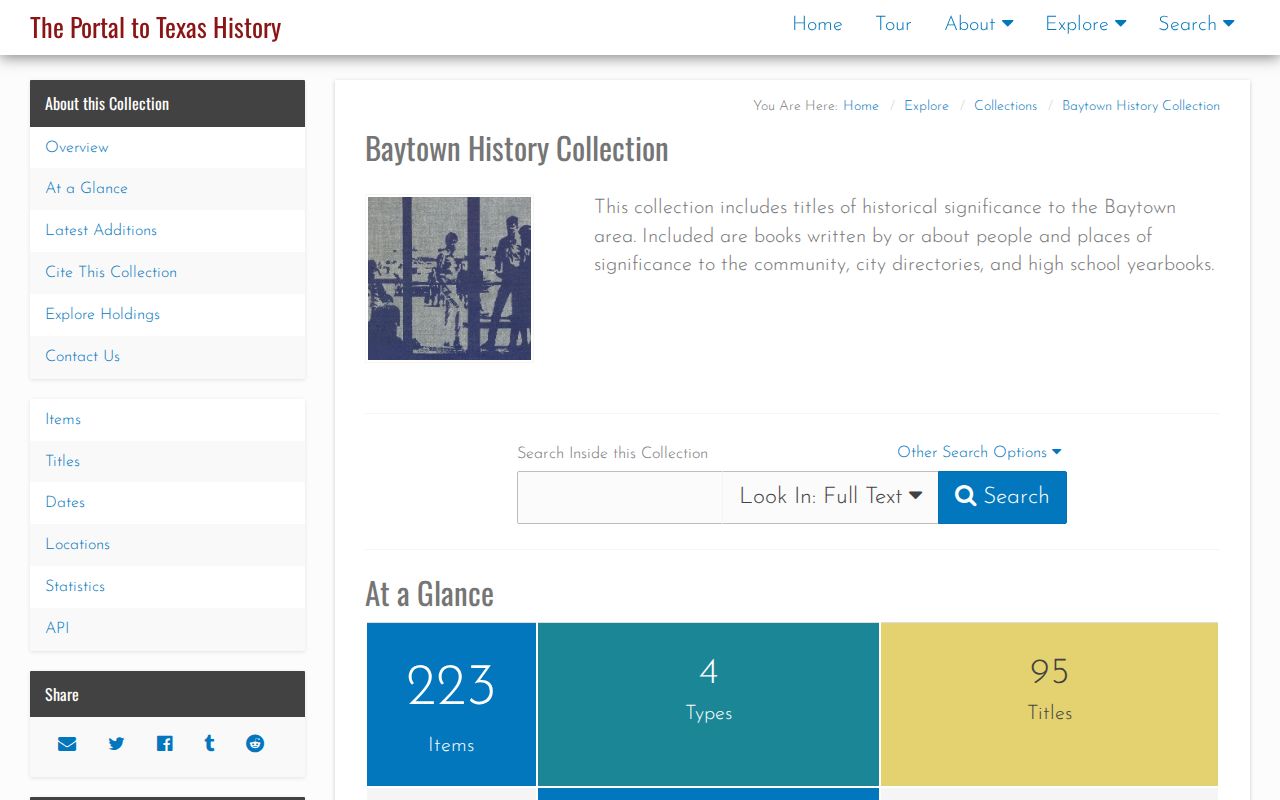Open the About menu in top navigation

tap(979, 24)
